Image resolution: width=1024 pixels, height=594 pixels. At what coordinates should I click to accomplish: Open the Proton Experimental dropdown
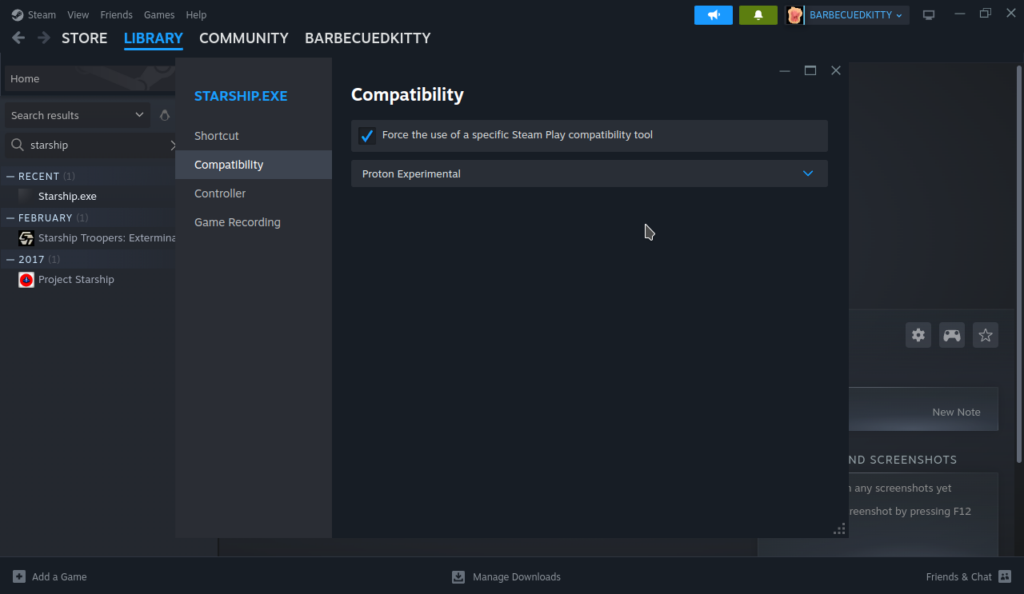point(589,174)
